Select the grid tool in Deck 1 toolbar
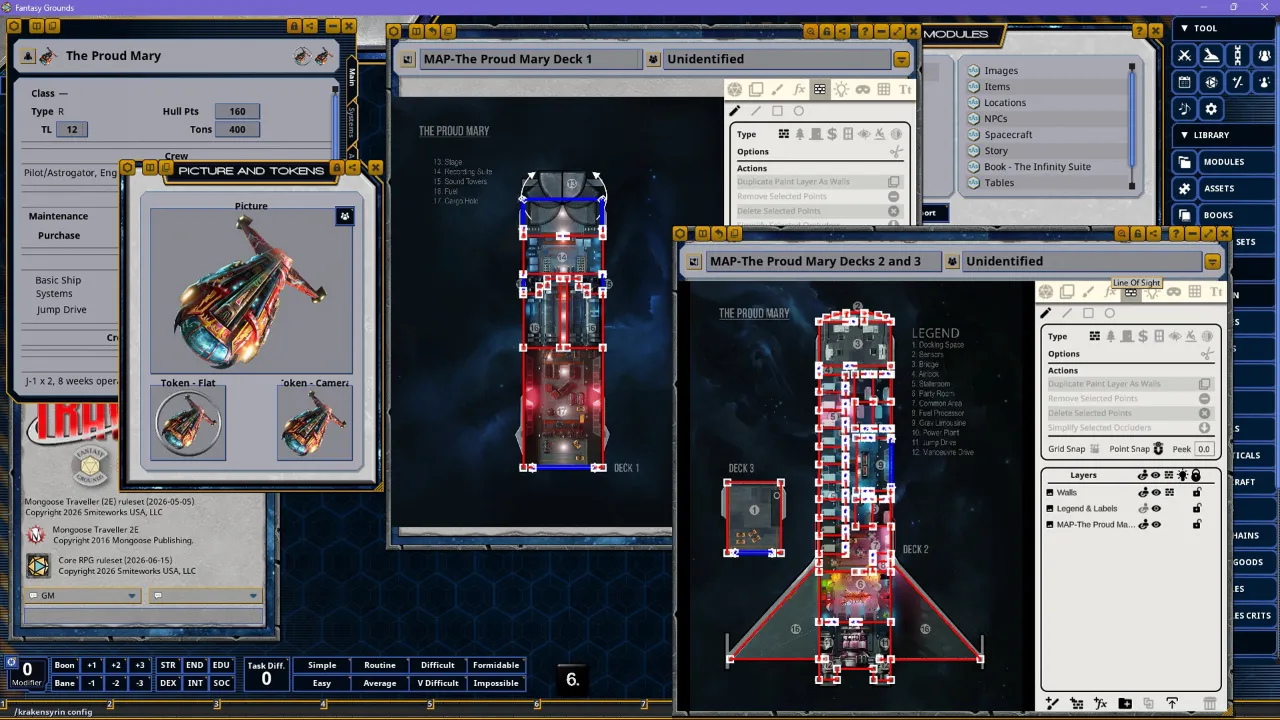1280x720 pixels. point(884,89)
